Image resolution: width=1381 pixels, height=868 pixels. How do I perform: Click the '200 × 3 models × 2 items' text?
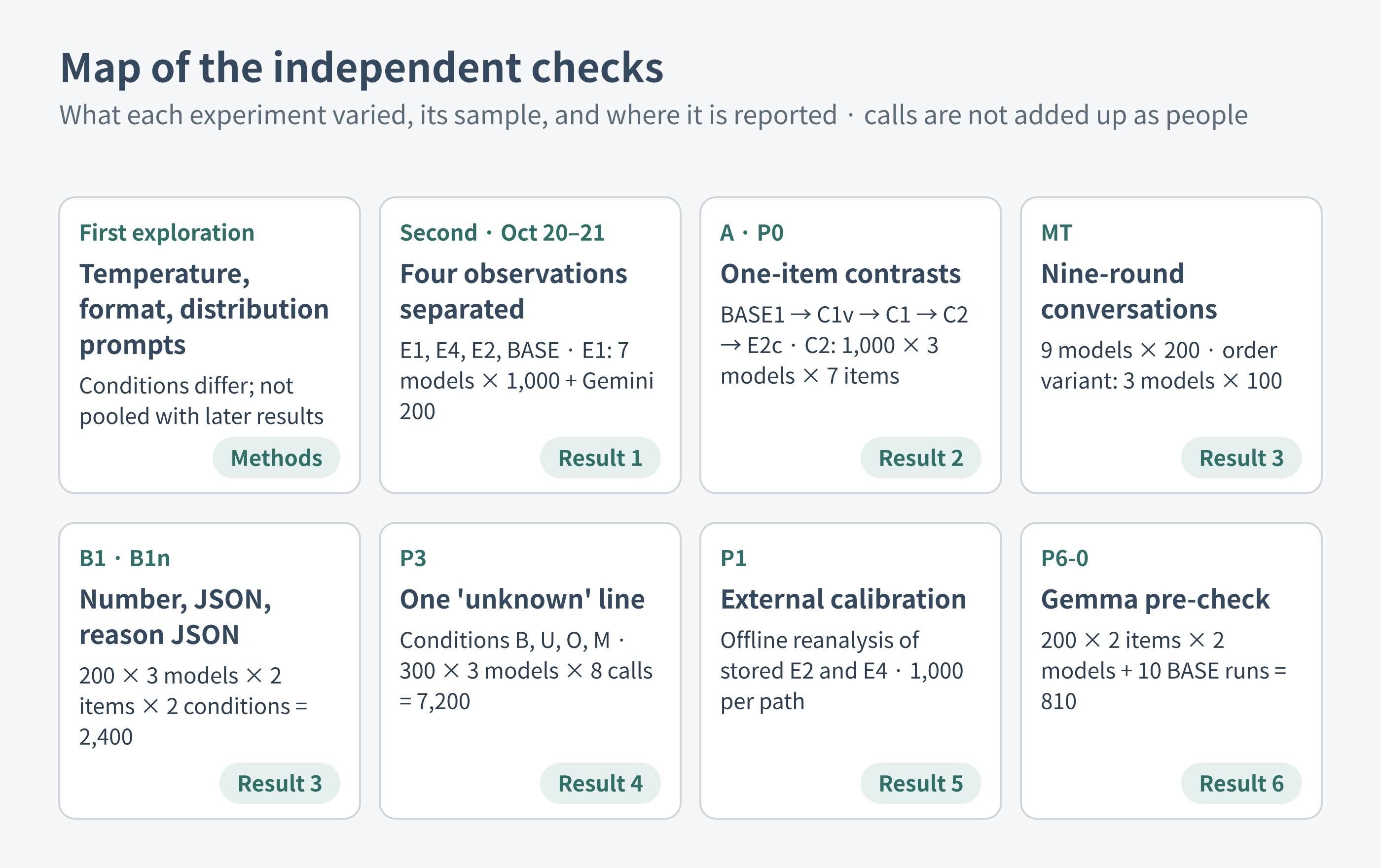[x=193, y=706]
